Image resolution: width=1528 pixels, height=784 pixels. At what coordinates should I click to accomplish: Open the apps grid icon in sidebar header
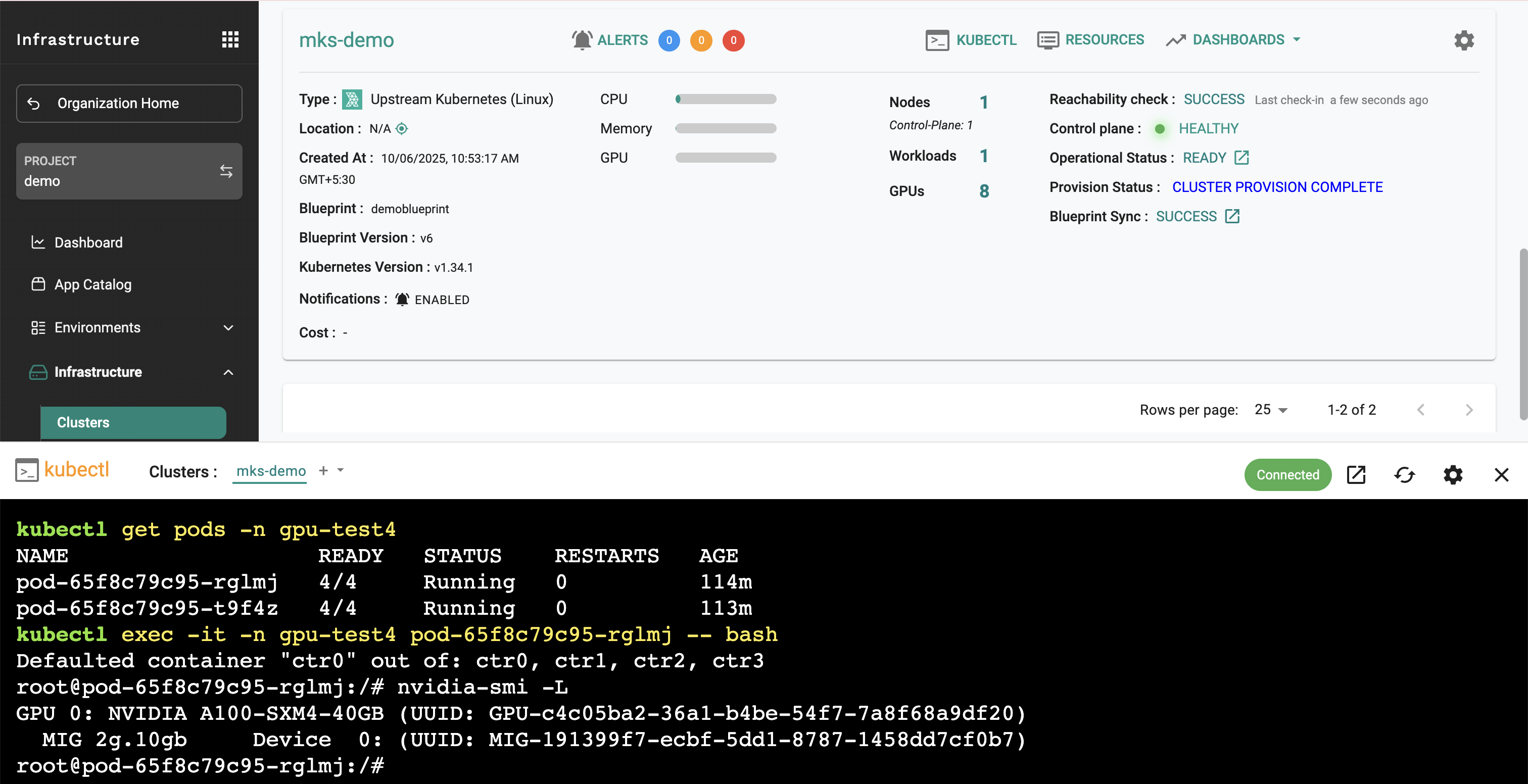tap(230, 39)
